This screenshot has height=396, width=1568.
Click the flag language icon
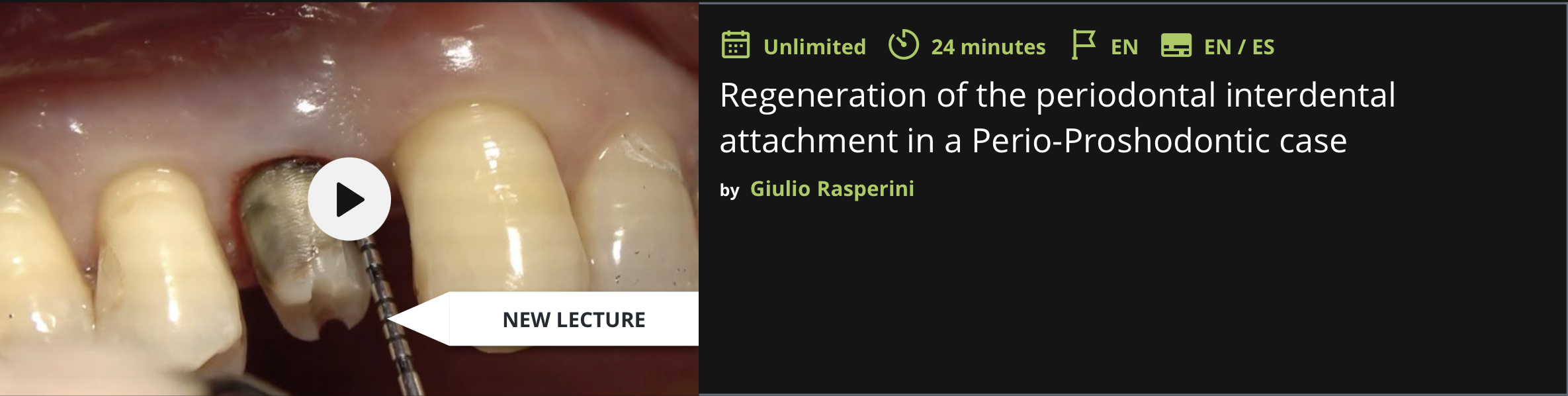pos(1083,45)
